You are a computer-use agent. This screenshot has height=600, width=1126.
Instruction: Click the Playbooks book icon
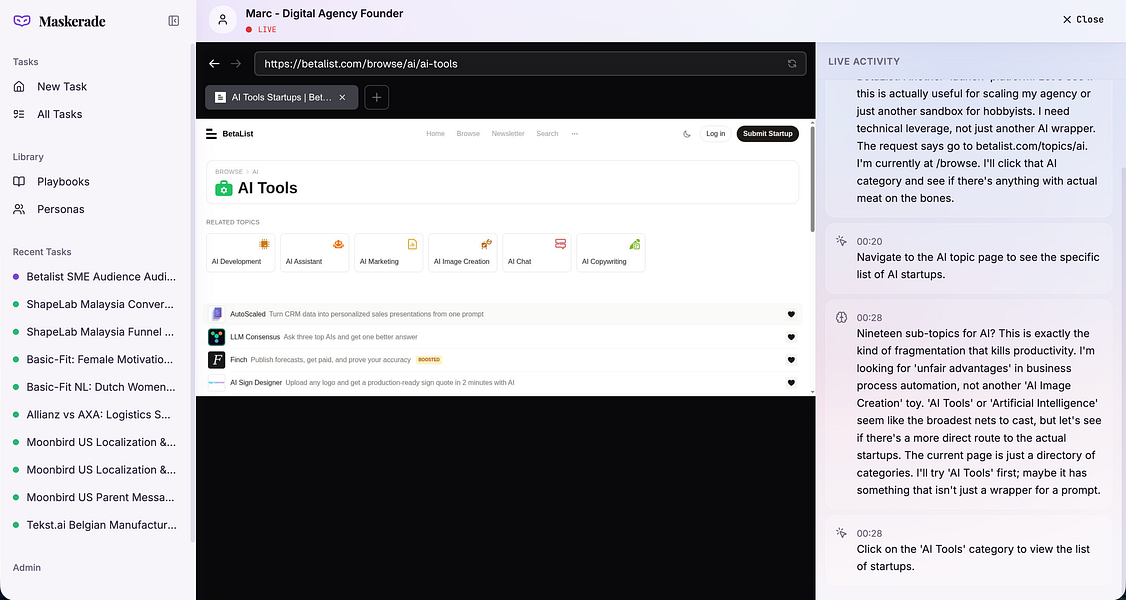coord(19,182)
